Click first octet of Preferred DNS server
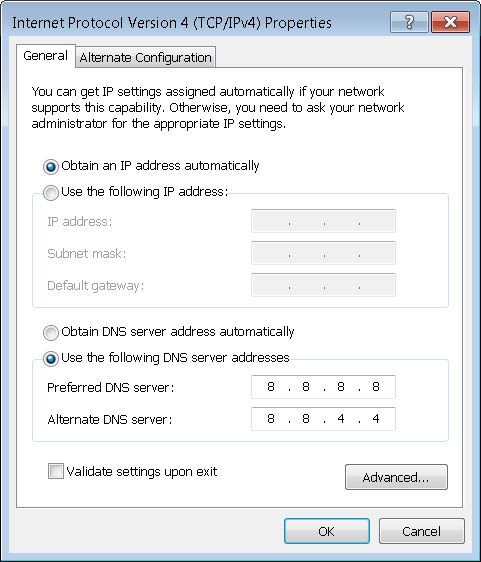481x562 pixels. [271, 387]
